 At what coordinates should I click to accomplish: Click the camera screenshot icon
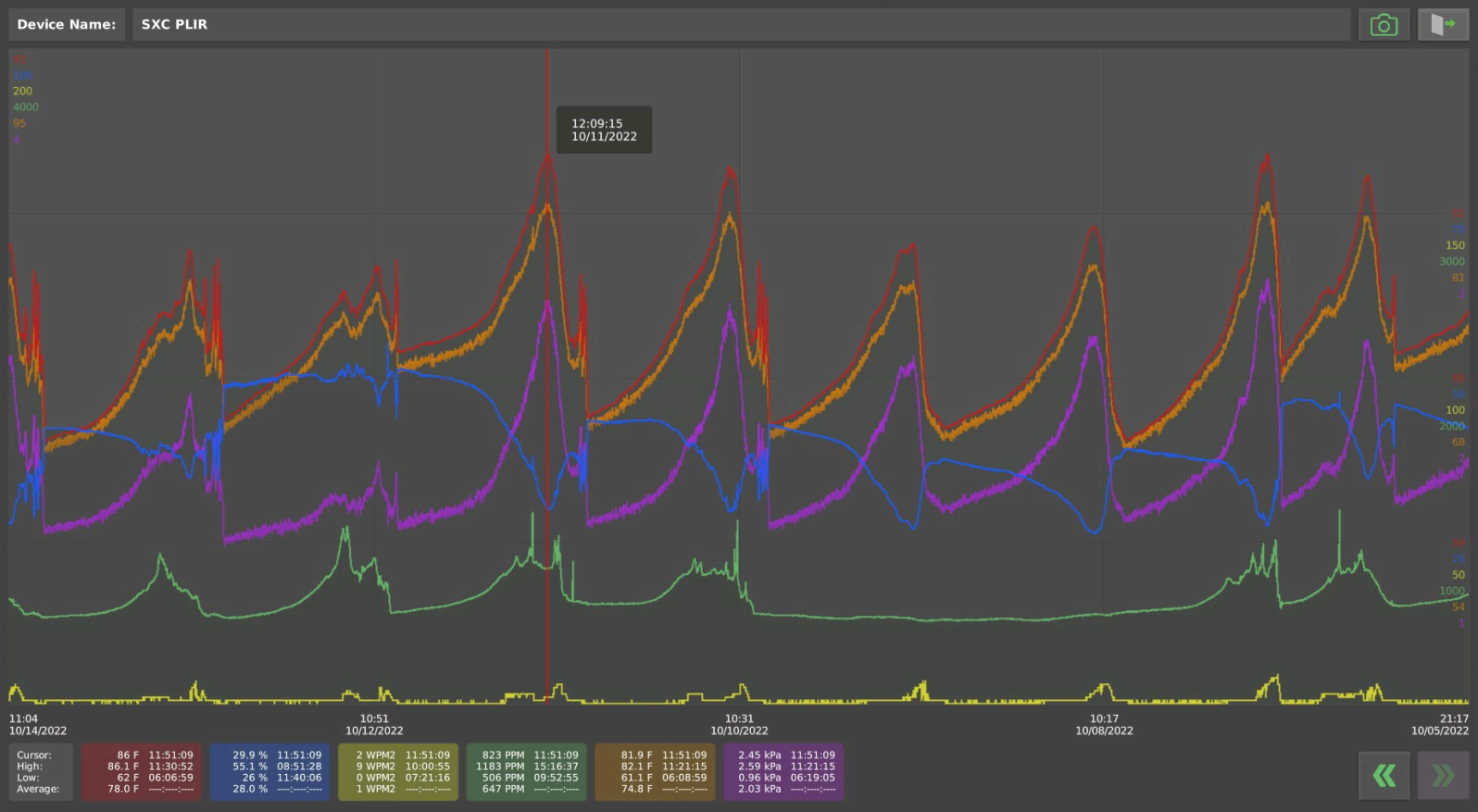tap(1384, 25)
